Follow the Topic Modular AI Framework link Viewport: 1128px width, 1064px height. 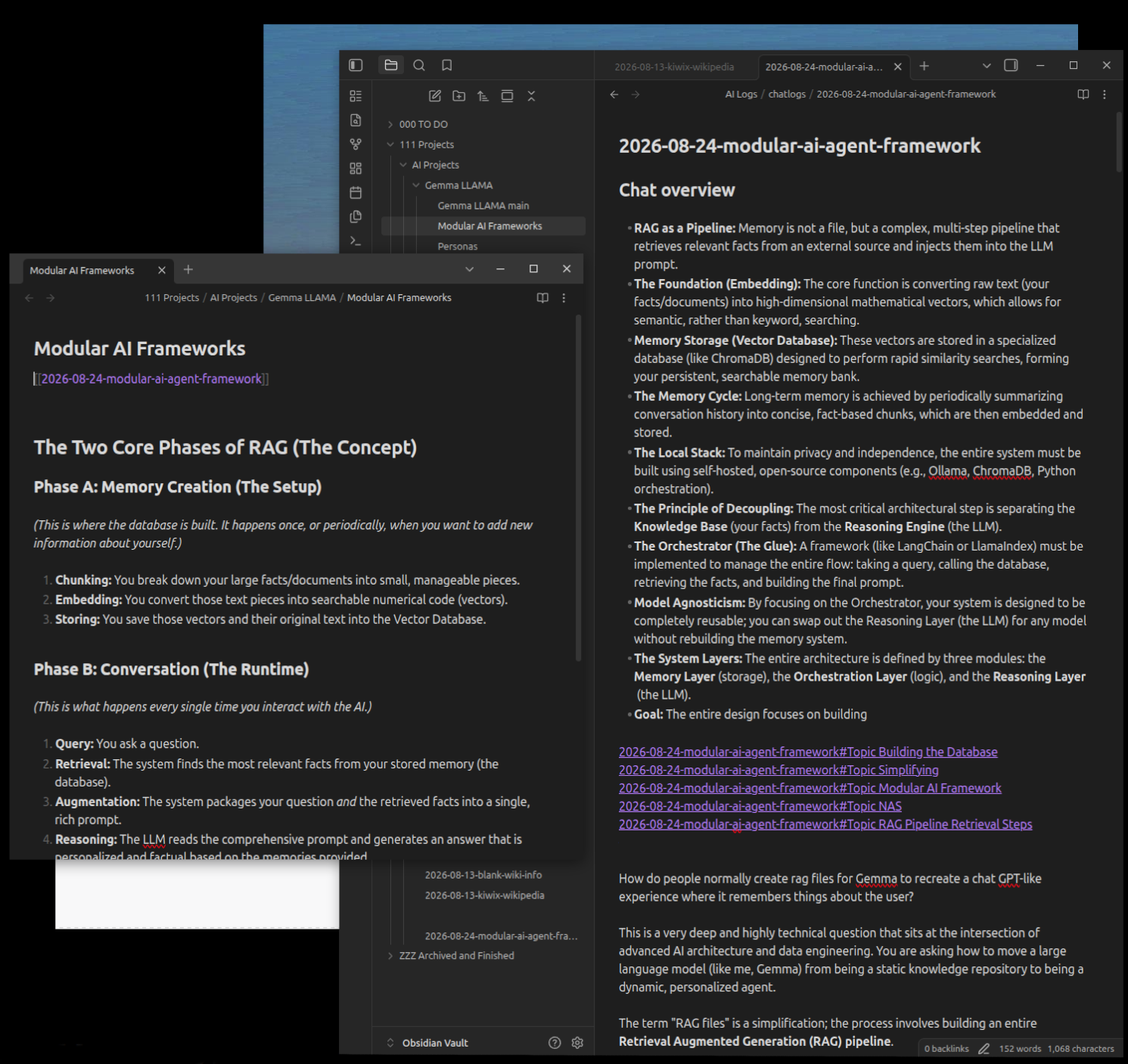(x=810, y=788)
